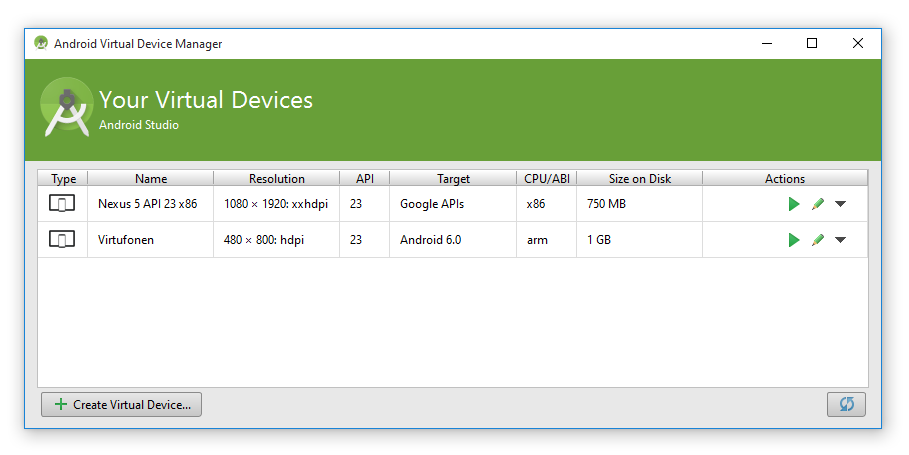
Task: Edit the Virtufonen device with pencil icon
Action: point(818,240)
